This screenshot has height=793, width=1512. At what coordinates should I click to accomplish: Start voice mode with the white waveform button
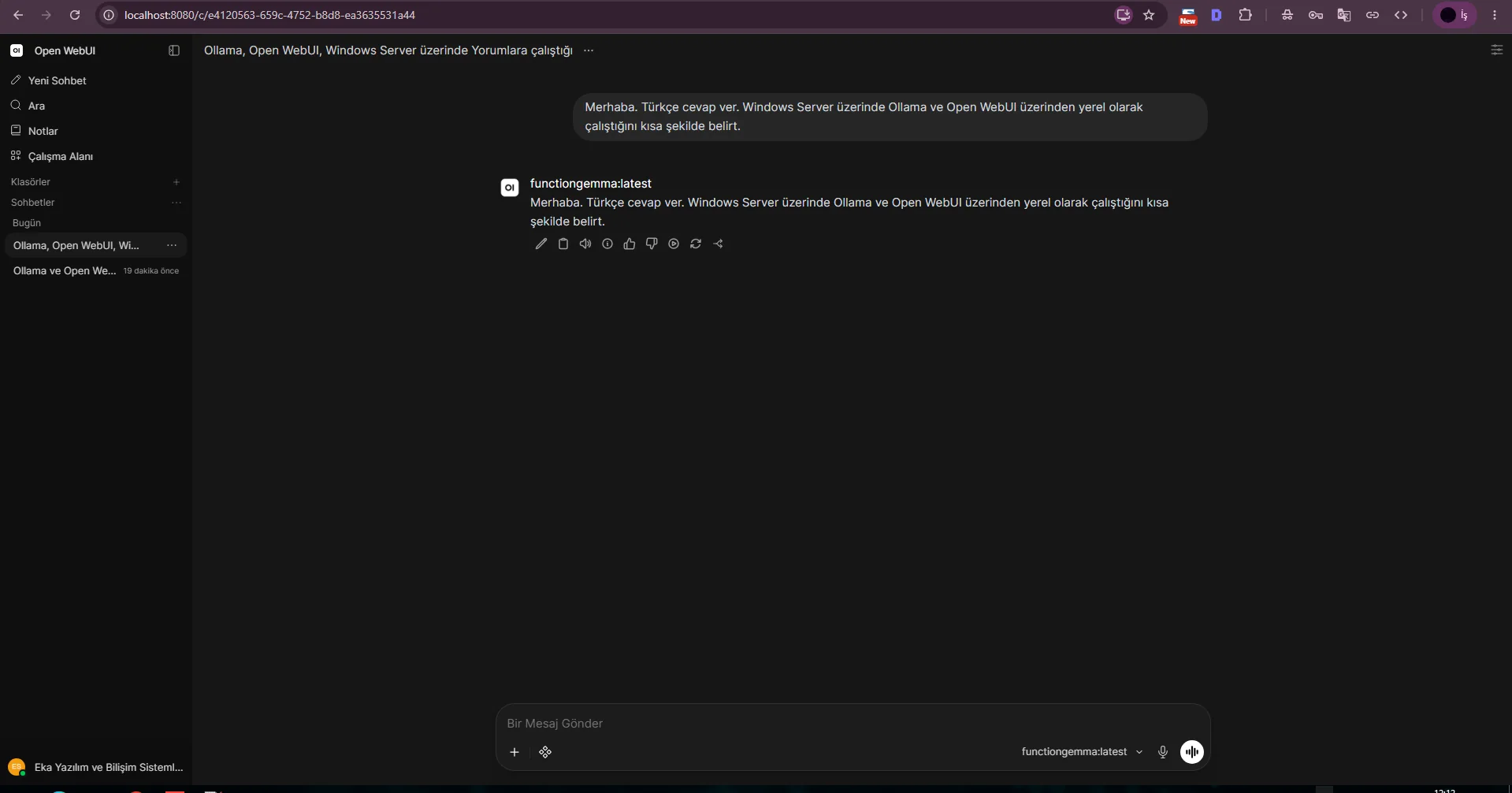pyautogui.click(x=1191, y=752)
